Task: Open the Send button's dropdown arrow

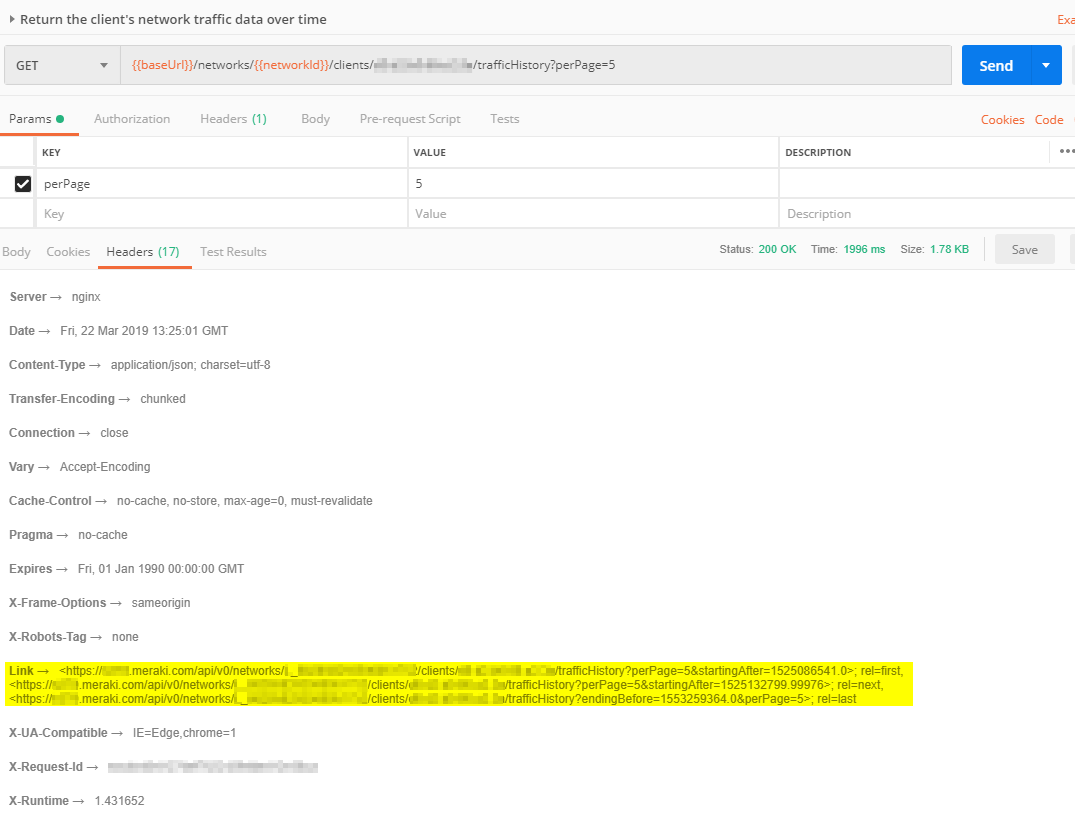Action: [x=1046, y=64]
